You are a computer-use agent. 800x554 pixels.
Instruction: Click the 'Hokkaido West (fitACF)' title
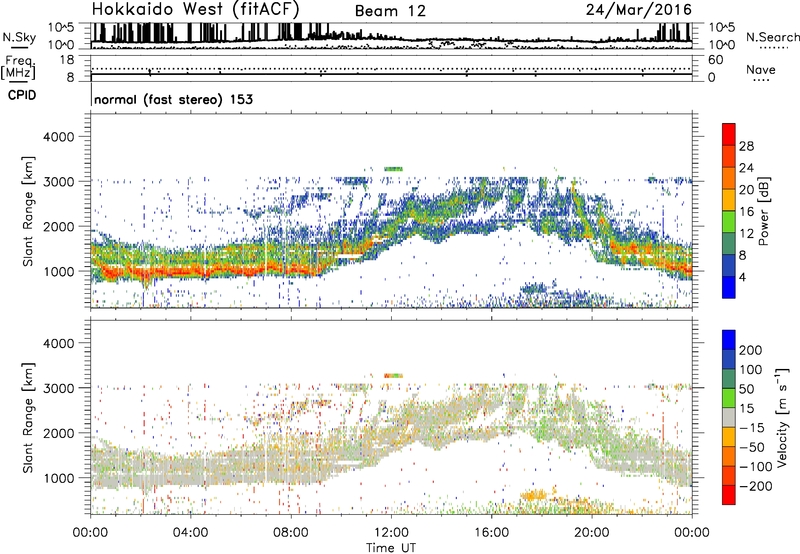coord(195,9)
